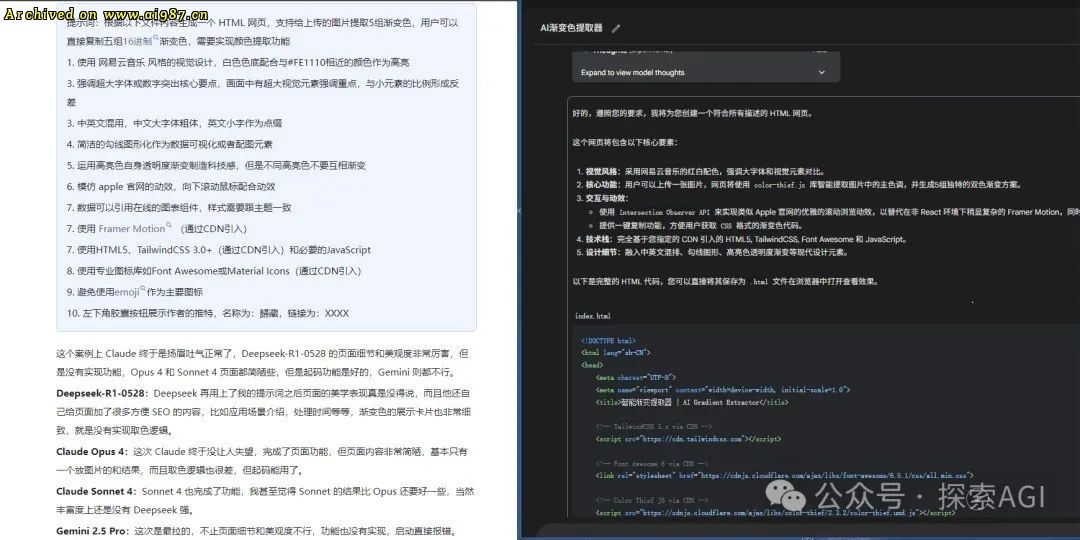This screenshot has width=1080, height=540.
Task: Click the <title> line with AI Gradient Extractor
Action: pyautogui.click(x=692, y=402)
